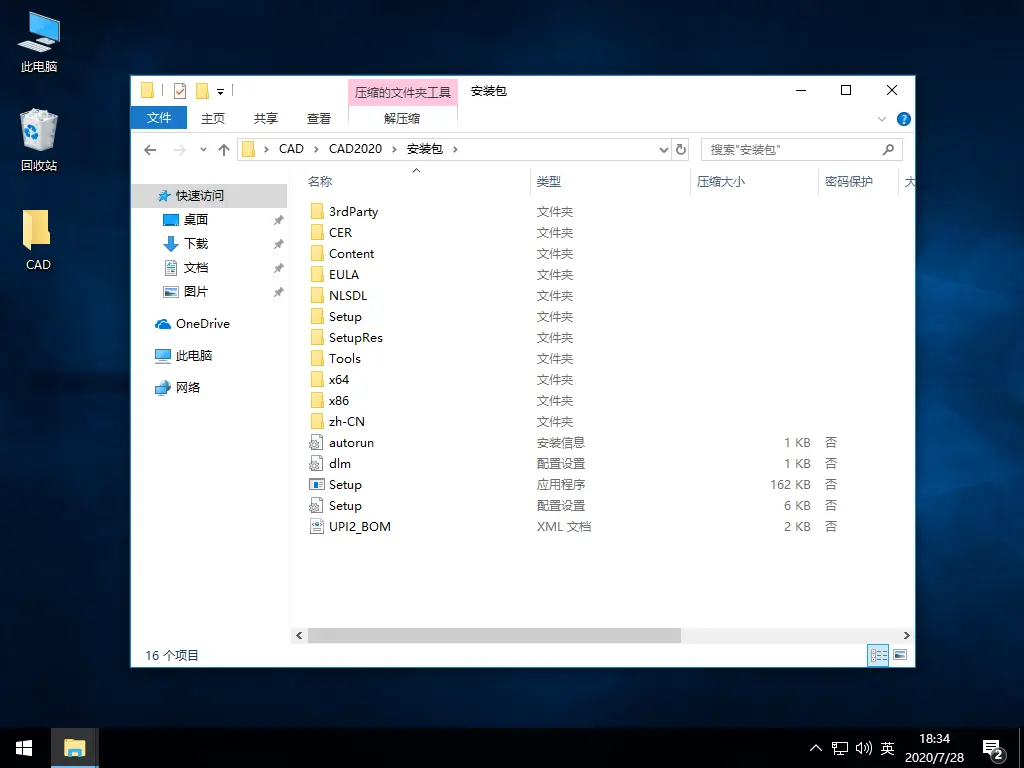Open the 解压缩 ribbon tab
Viewport: 1024px width, 768px height.
click(x=402, y=118)
